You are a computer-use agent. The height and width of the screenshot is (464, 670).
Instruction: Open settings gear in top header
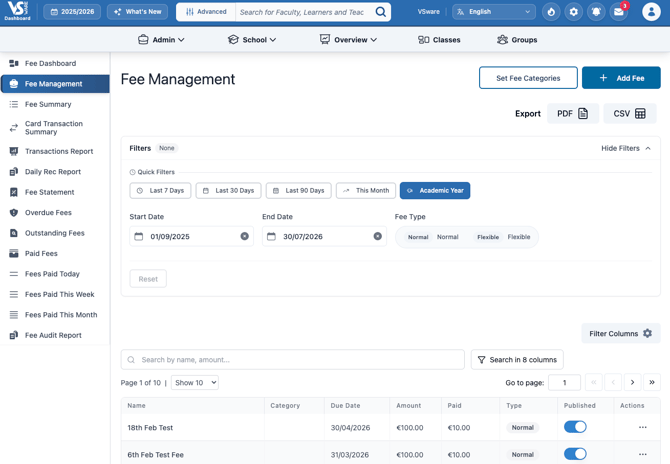click(574, 12)
